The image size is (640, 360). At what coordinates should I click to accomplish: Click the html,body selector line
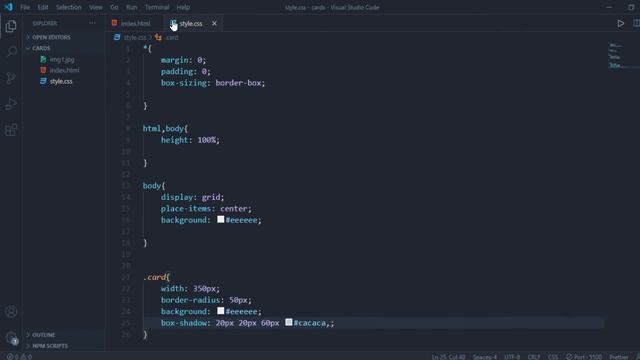point(165,129)
